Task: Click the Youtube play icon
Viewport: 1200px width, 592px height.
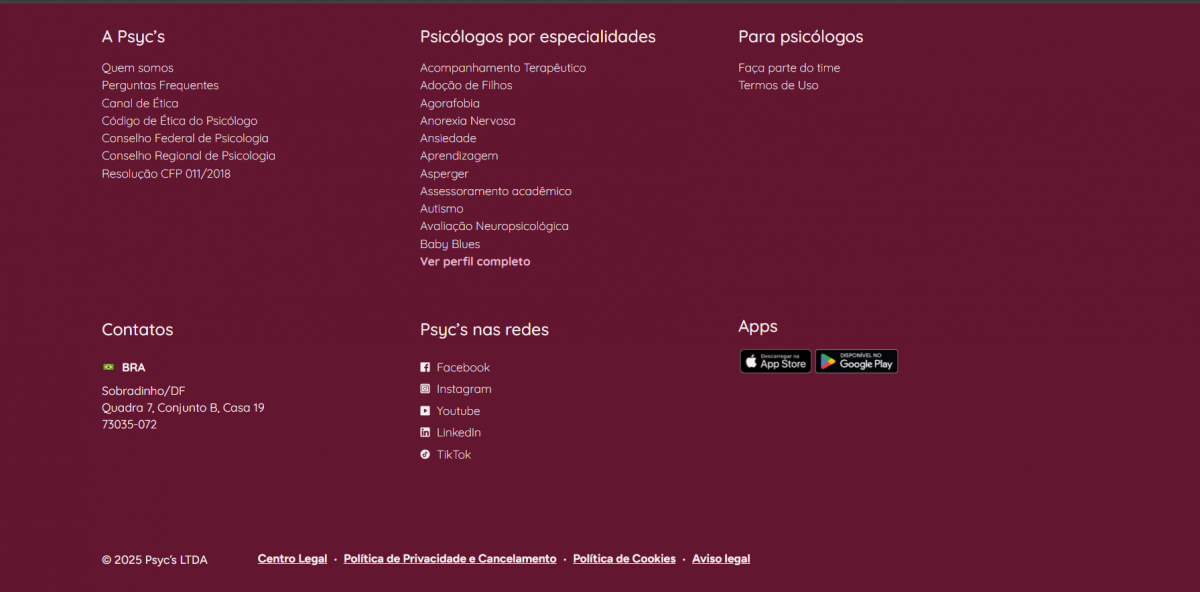Action: pyautogui.click(x=425, y=411)
